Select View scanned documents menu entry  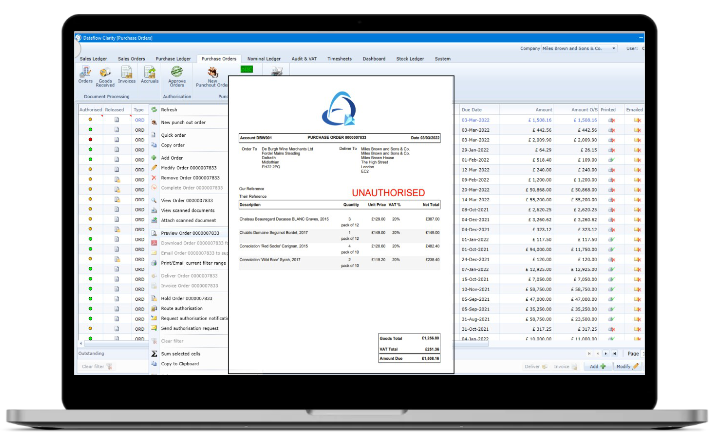[x=188, y=211]
